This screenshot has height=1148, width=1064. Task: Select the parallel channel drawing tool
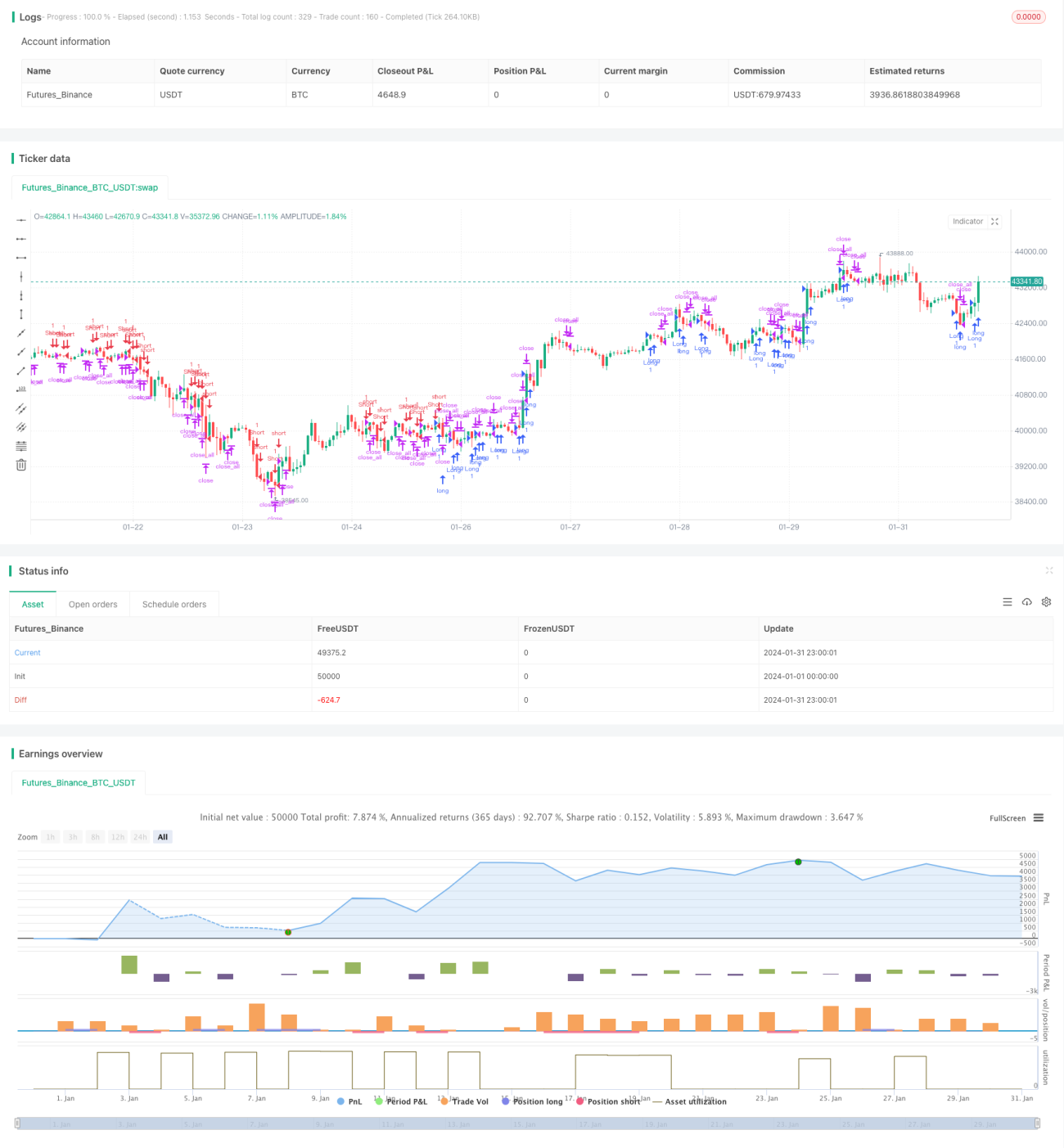coord(21,408)
